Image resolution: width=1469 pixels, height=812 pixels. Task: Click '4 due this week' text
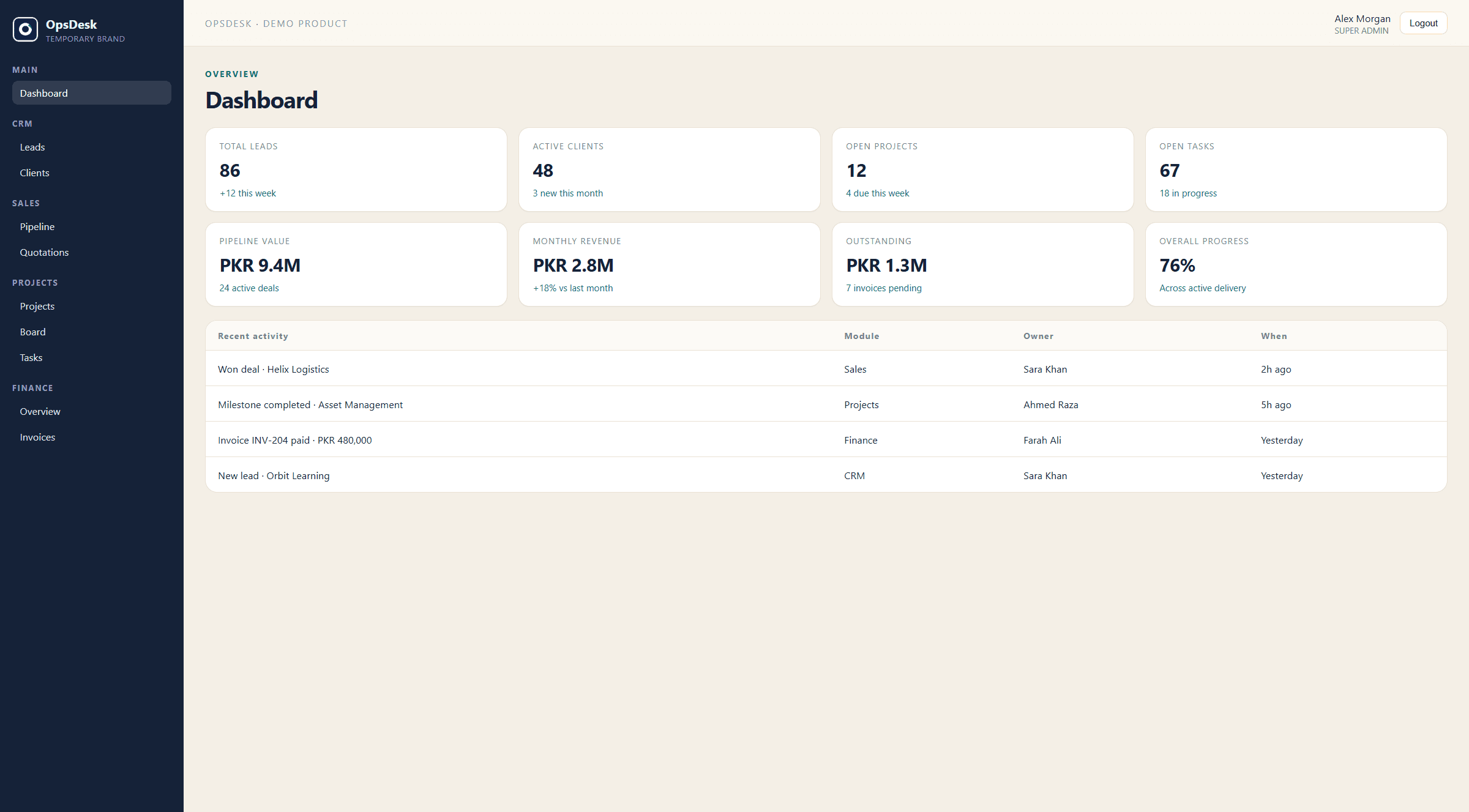(878, 193)
